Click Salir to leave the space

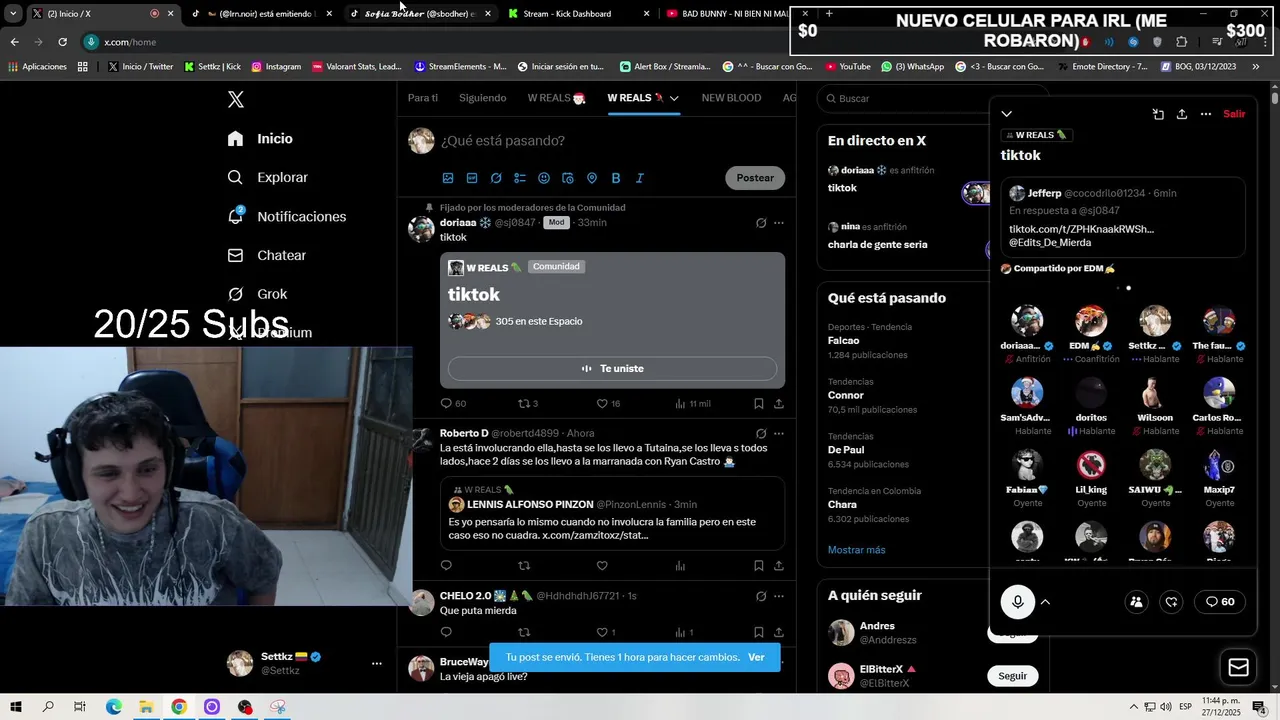(1235, 114)
